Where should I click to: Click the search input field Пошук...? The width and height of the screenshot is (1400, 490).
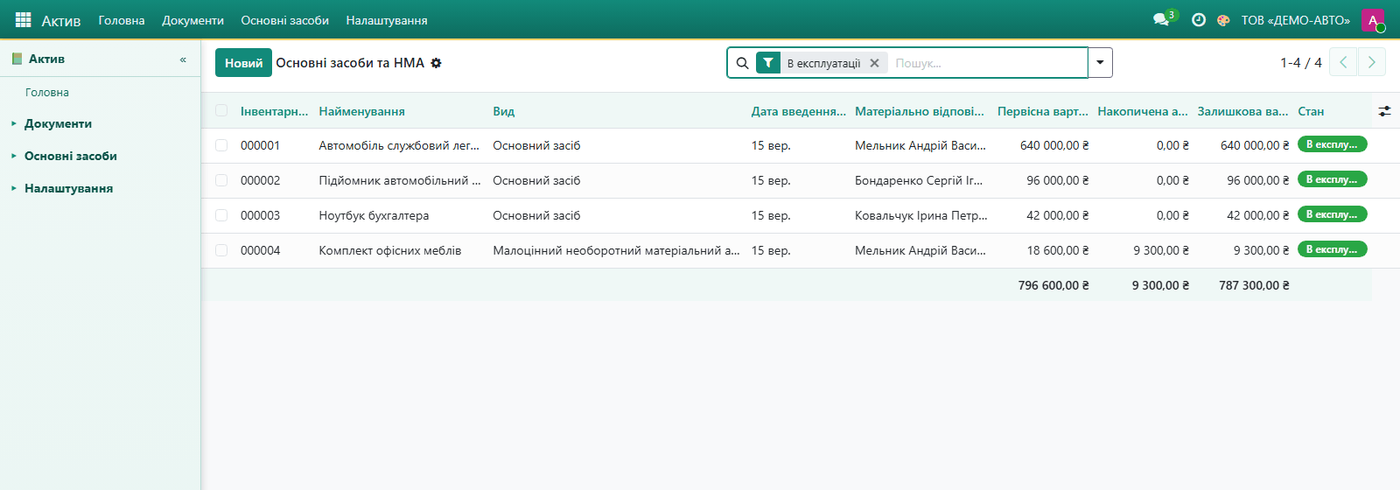988,63
